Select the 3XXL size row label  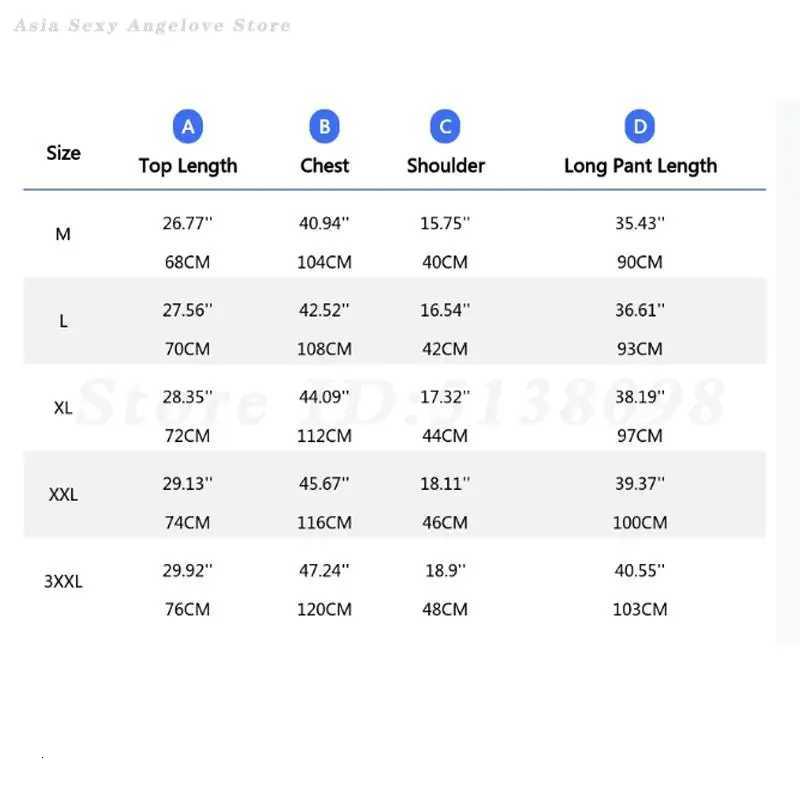(63, 582)
